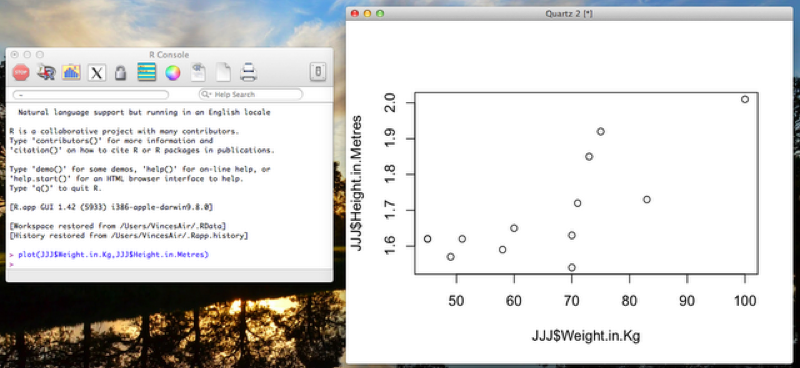This screenshot has width=800, height=368.
Task: Click the working directory path field
Action: pyautogui.click(x=91, y=95)
